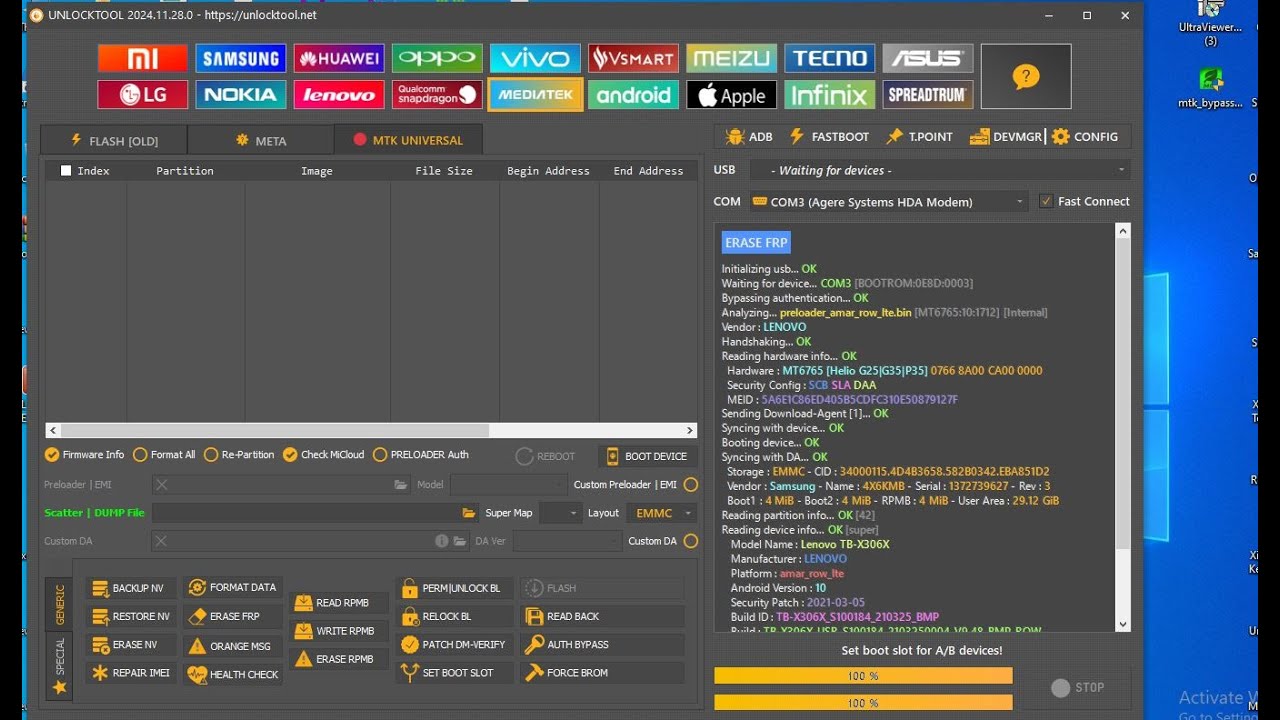Select the GENERIC vertical tab
This screenshot has height=720, width=1280.
point(59,604)
